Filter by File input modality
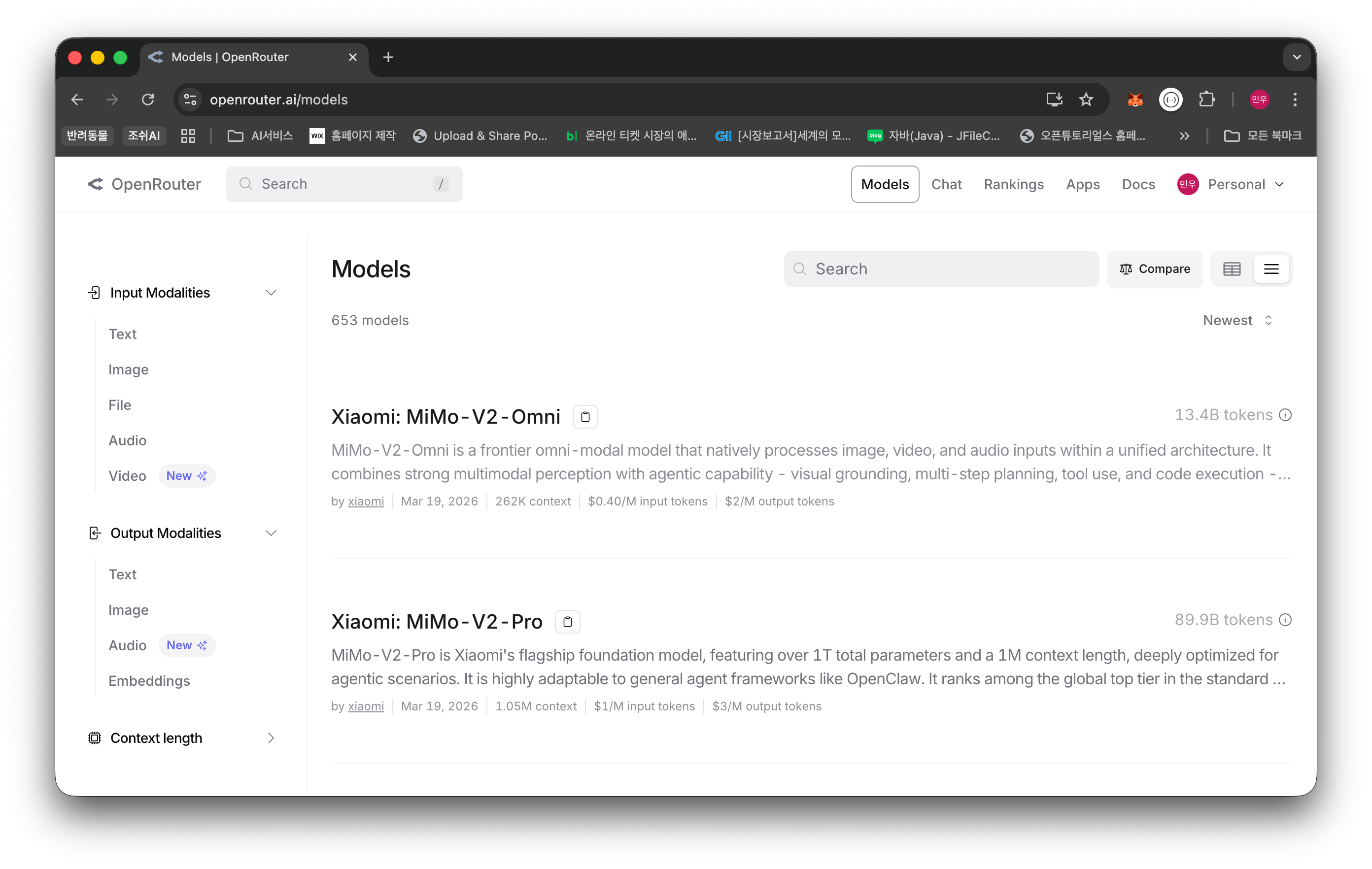This screenshot has height=869, width=1372. 120,405
